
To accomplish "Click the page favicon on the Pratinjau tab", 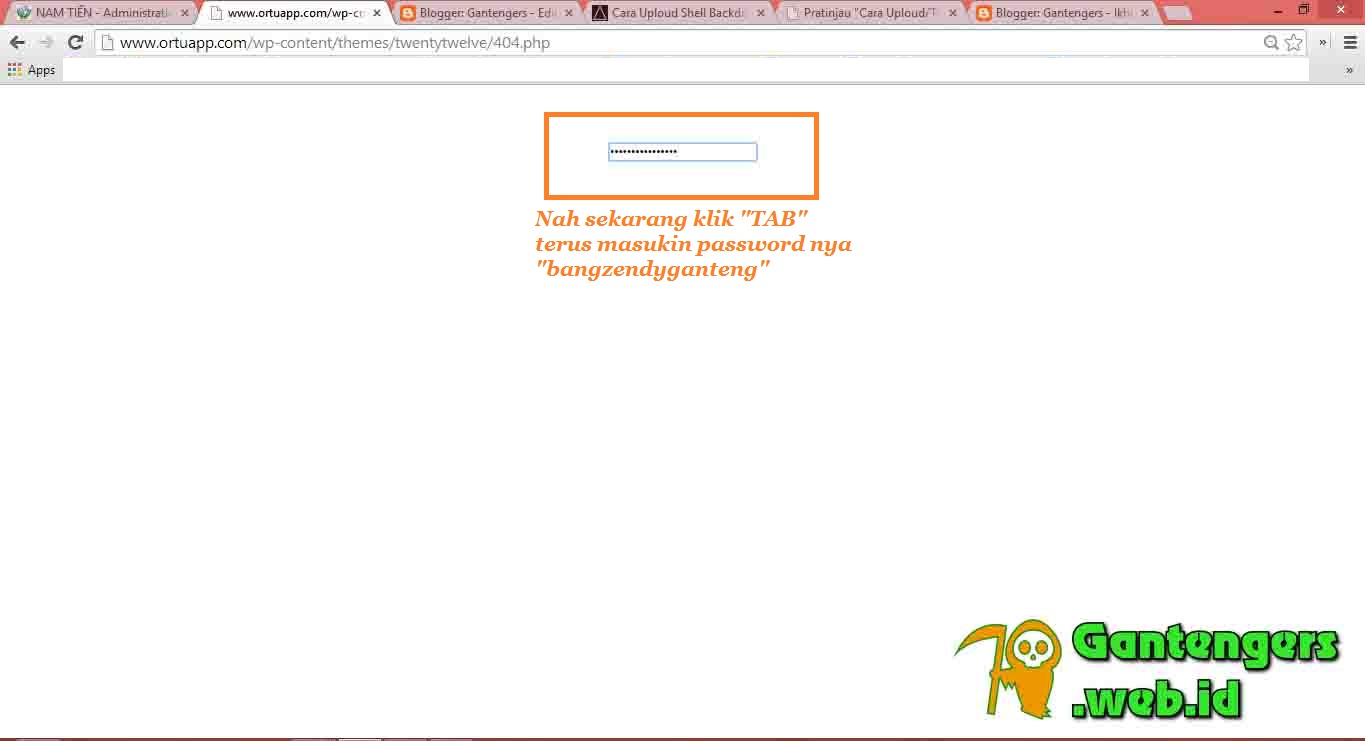I will point(793,13).
